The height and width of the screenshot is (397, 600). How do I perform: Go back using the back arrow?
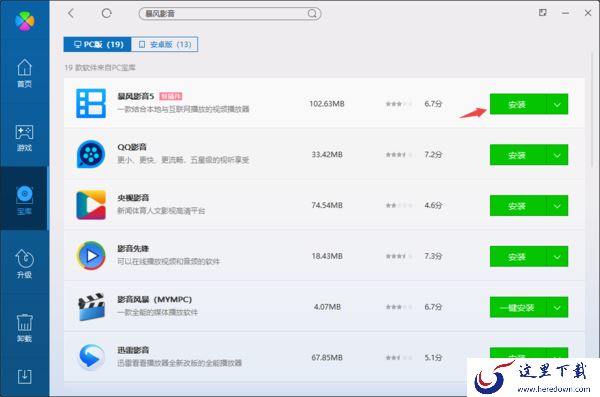pos(71,13)
